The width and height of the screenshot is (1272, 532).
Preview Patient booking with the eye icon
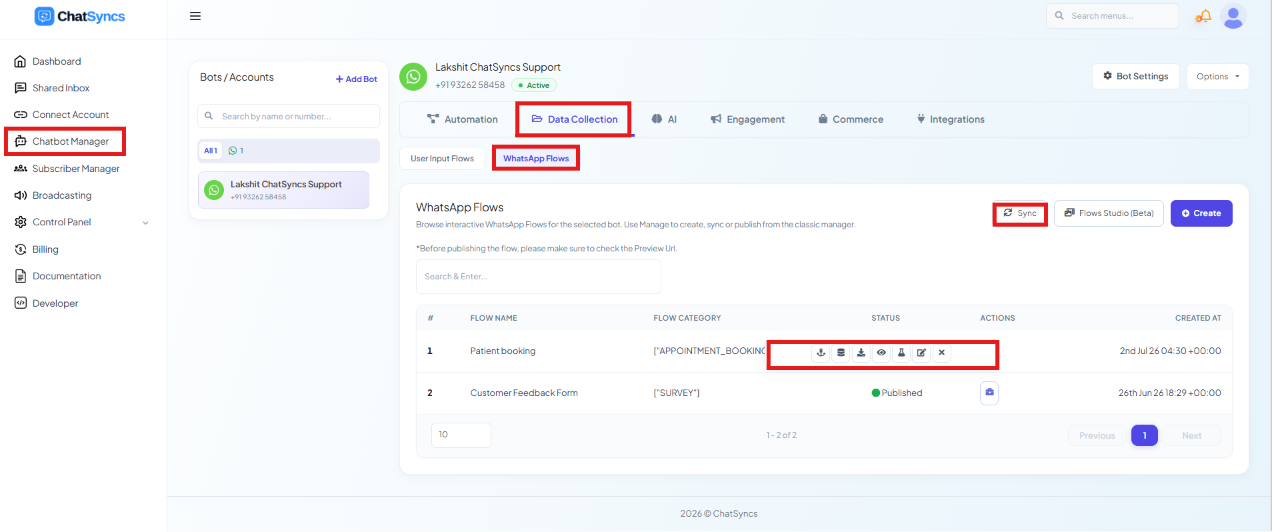tap(881, 352)
